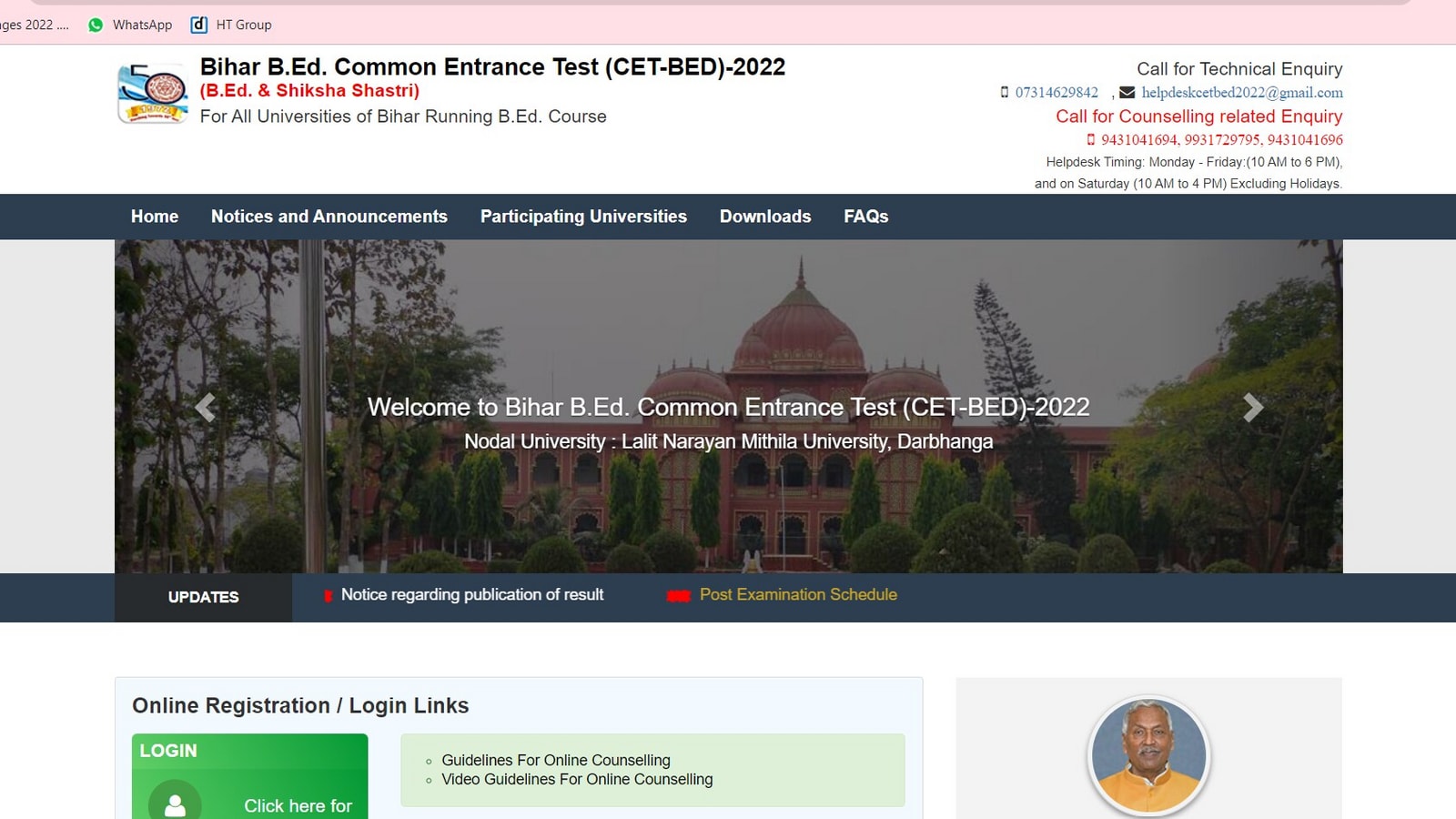This screenshot has height=819, width=1456.
Task: Open the WhatsApp bookmark icon
Action: 96,25
